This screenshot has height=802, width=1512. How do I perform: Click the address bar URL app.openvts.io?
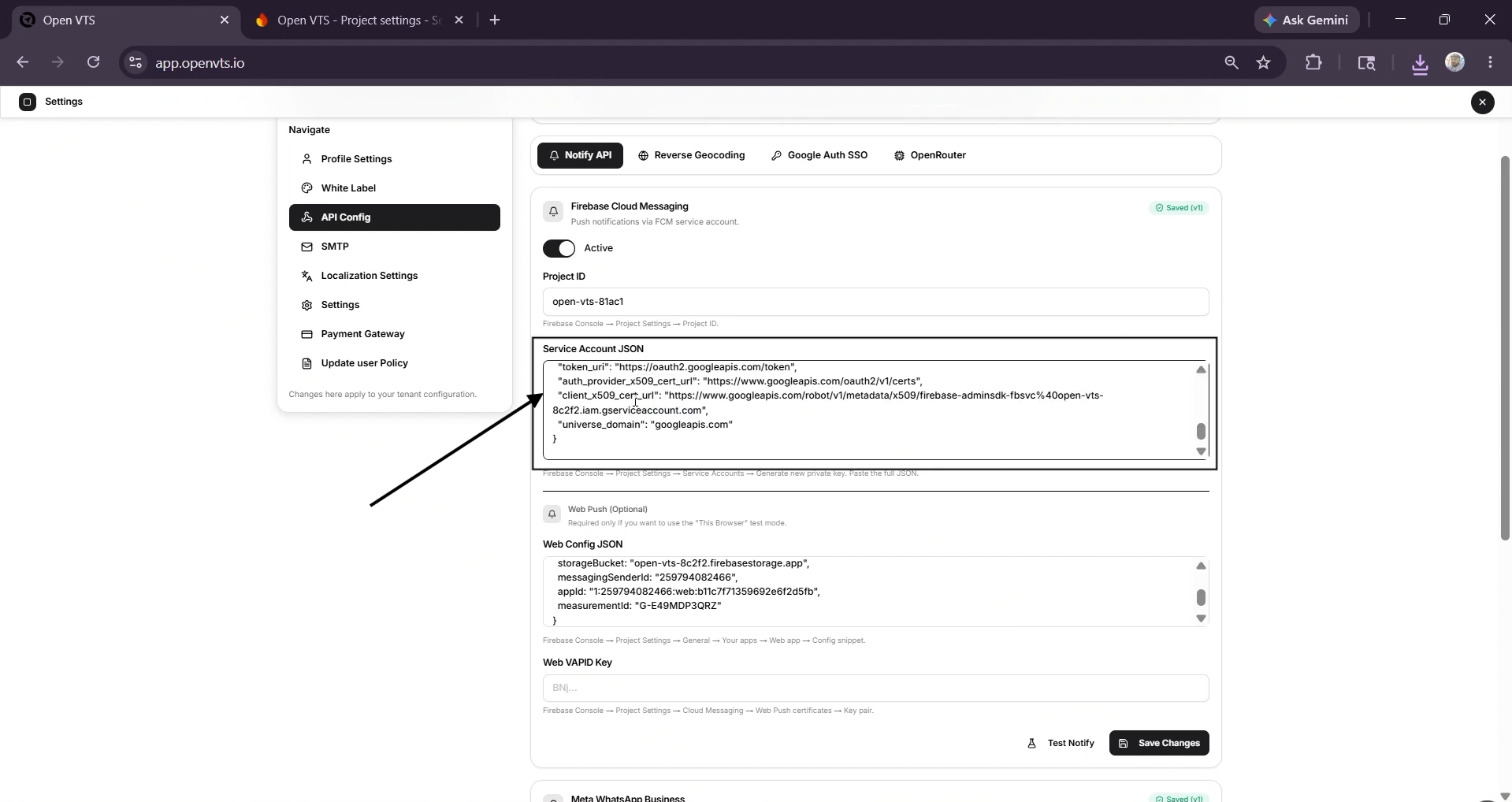(x=199, y=63)
